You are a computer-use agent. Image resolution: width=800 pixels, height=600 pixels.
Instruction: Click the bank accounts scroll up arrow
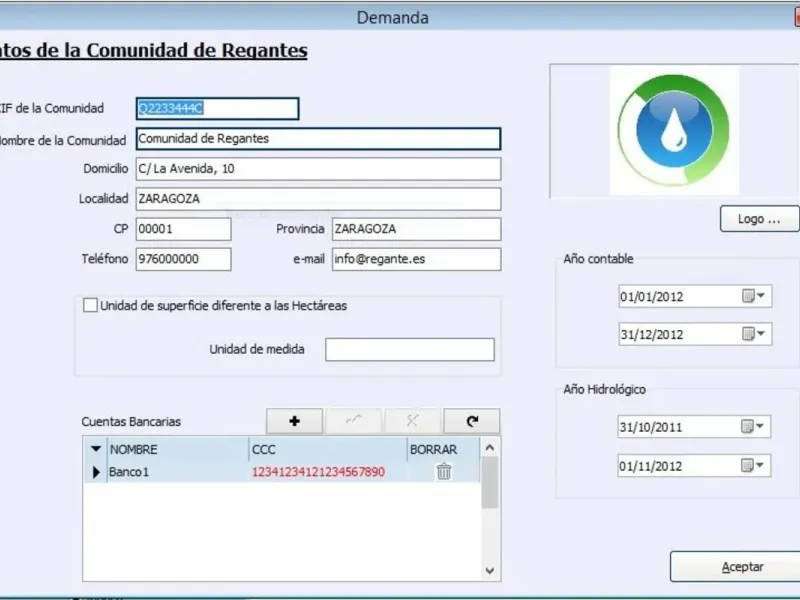(x=490, y=447)
